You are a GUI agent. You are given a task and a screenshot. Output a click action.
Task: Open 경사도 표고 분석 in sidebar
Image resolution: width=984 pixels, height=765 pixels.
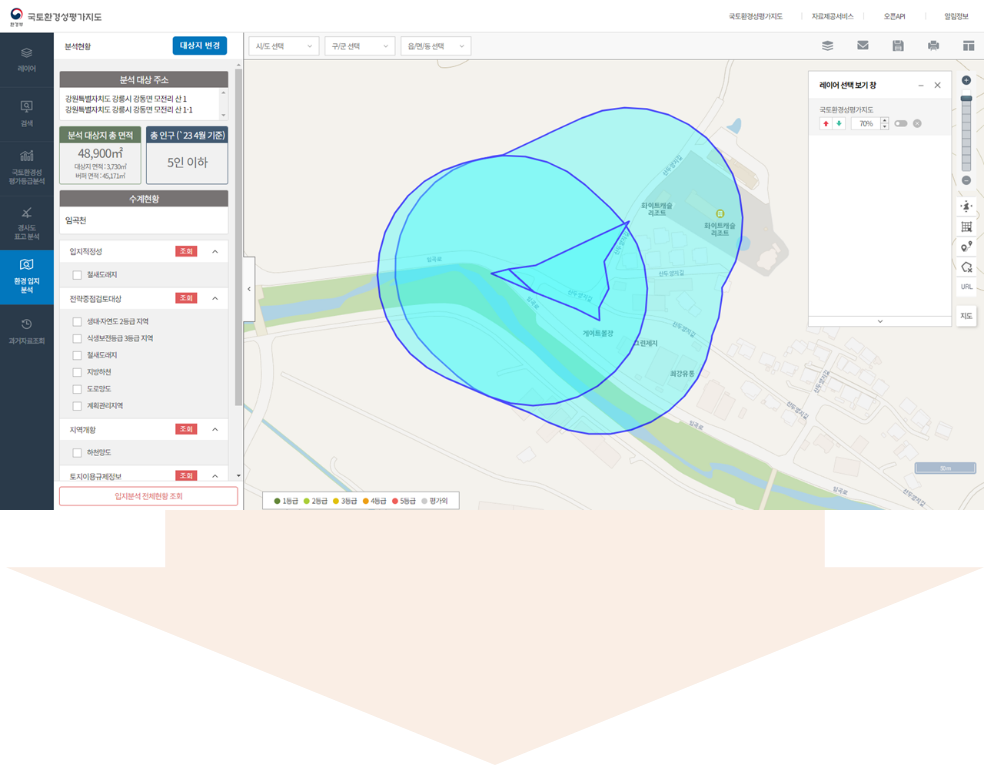[x=27, y=217]
